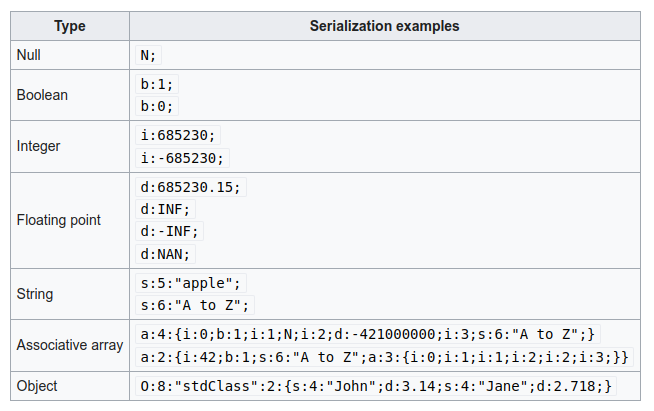The height and width of the screenshot is (411, 654).
Task: Click the s:6:"A to Z"; string example
Action: 195,305
